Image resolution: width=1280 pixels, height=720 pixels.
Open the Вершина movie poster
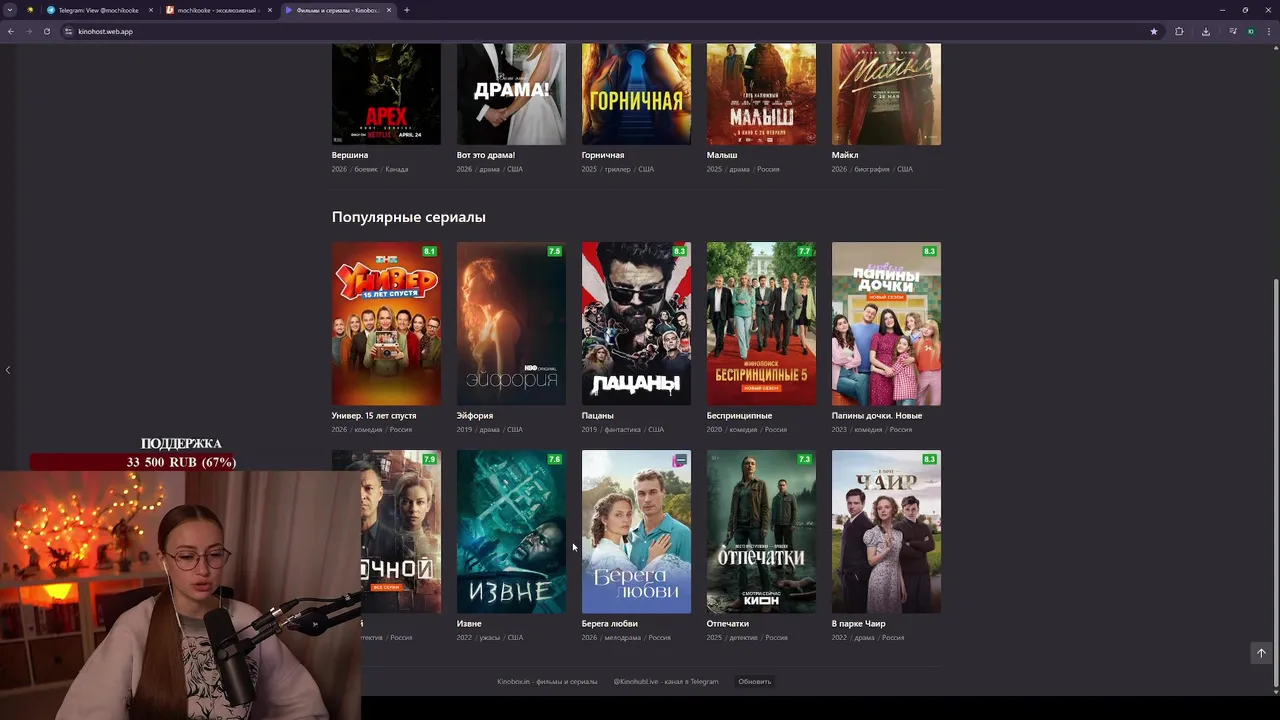[386, 94]
